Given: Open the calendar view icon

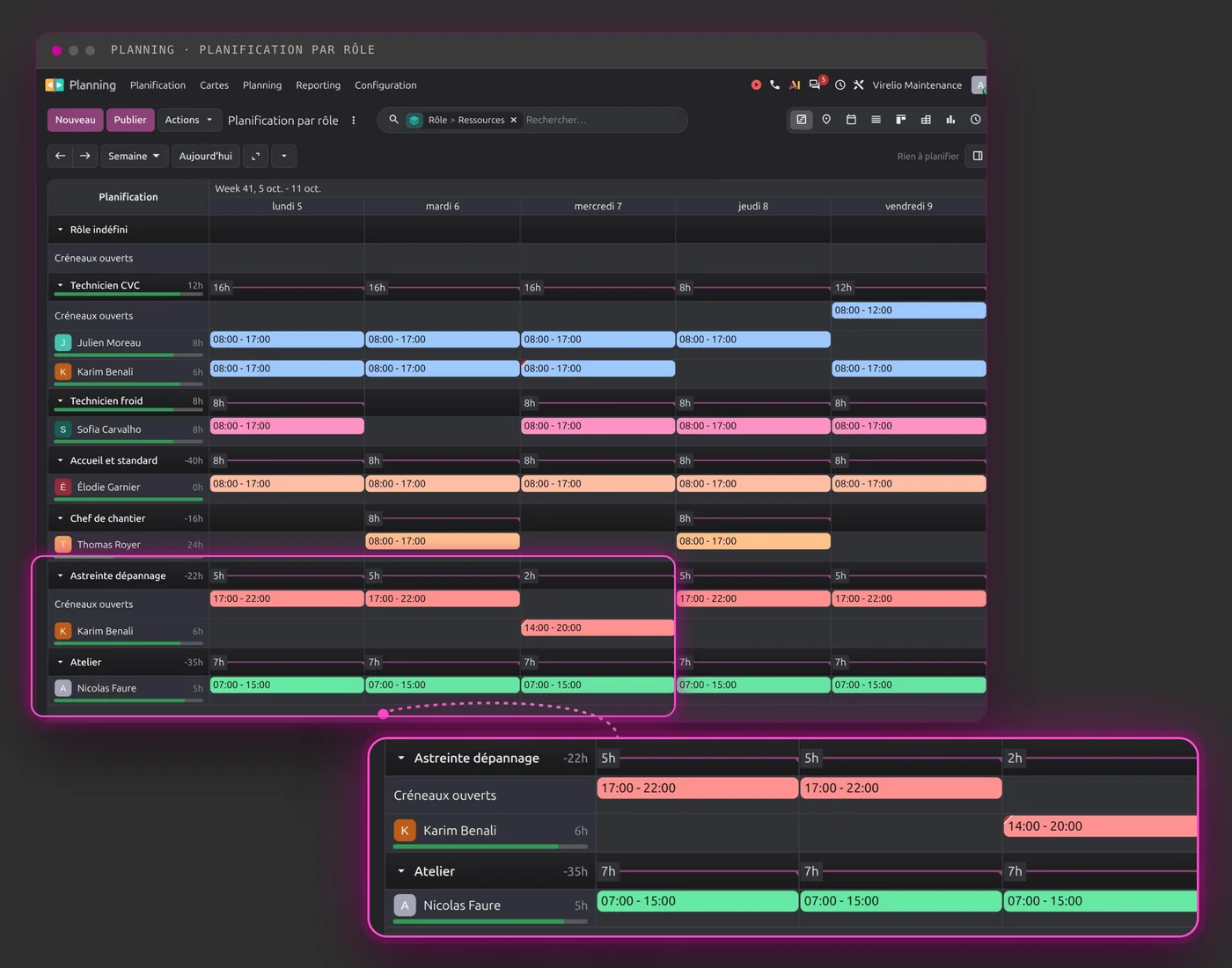Looking at the screenshot, I should [x=851, y=120].
